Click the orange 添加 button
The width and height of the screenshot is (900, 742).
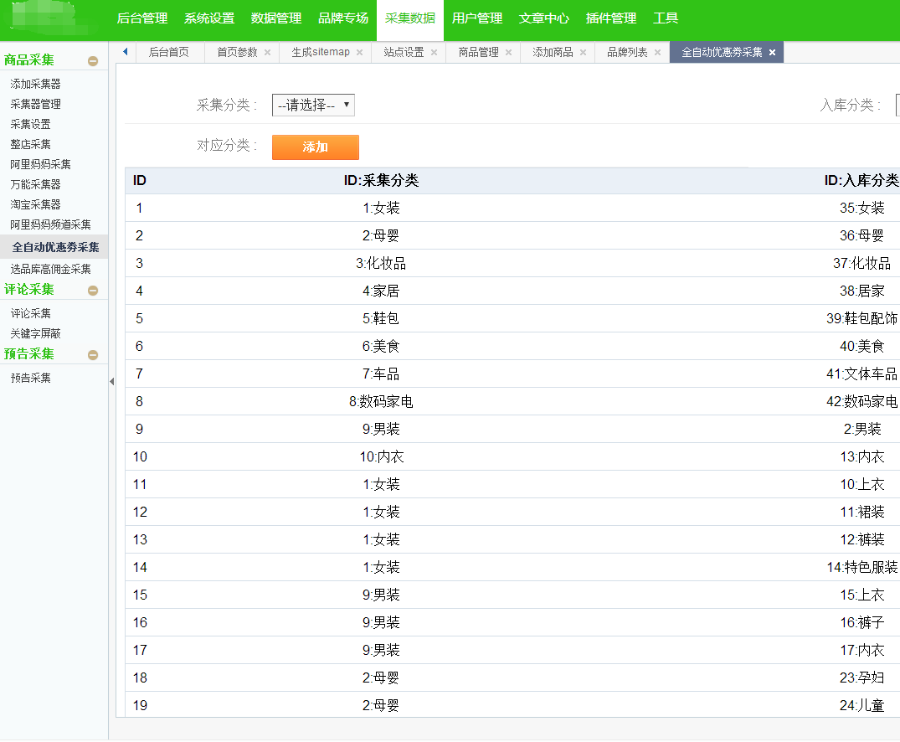point(315,146)
